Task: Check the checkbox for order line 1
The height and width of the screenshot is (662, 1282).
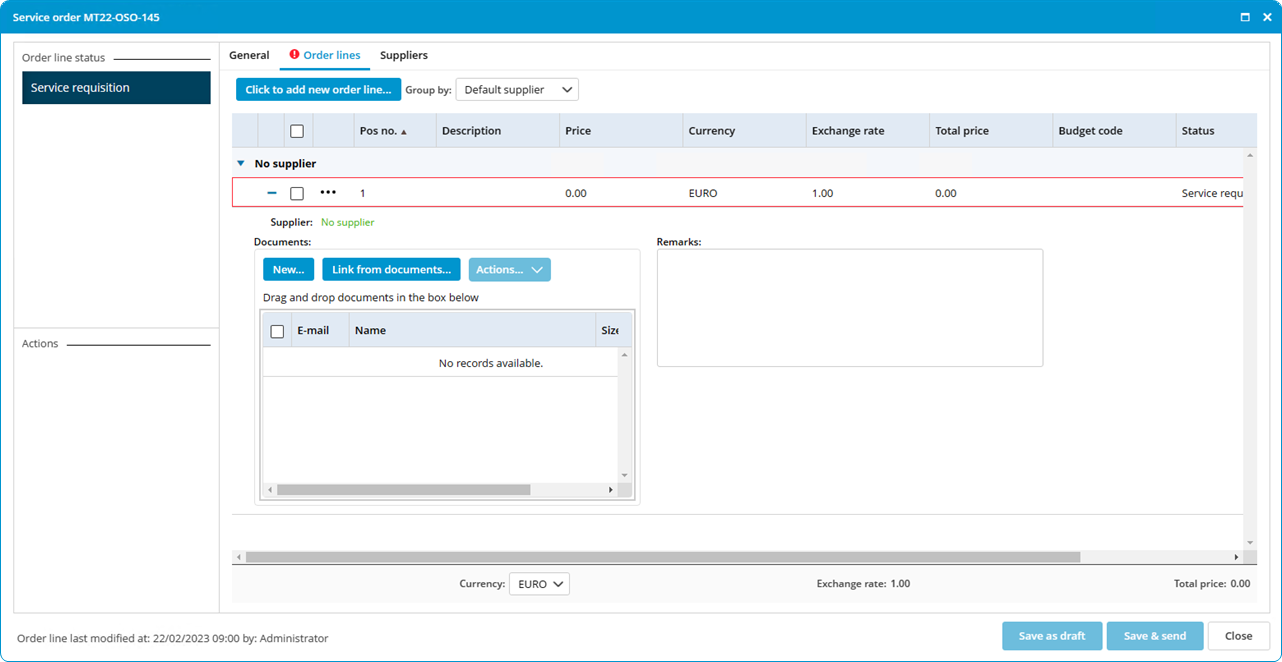Action: coord(297,193)
